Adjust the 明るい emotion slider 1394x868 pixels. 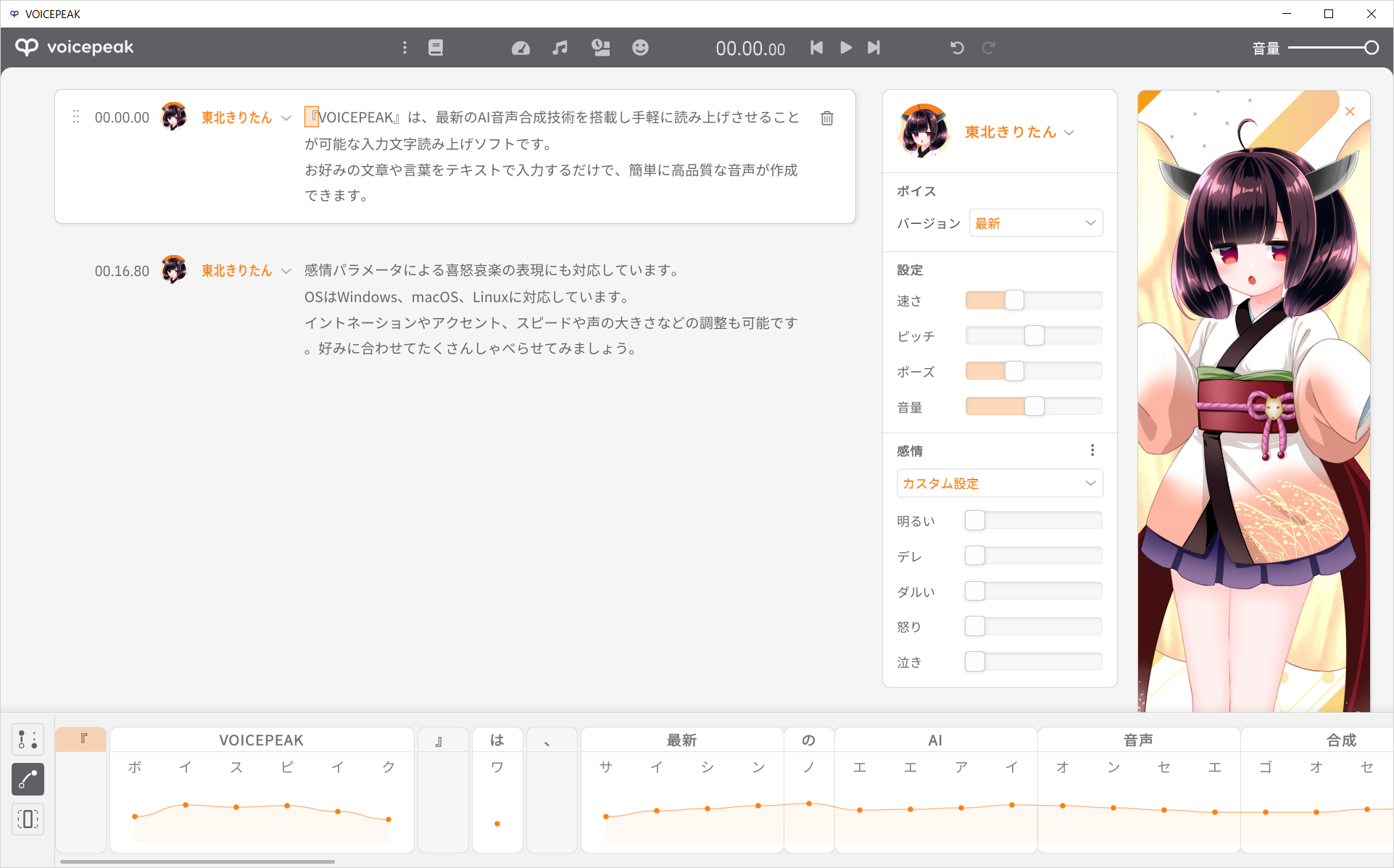tap(1034, 520)
